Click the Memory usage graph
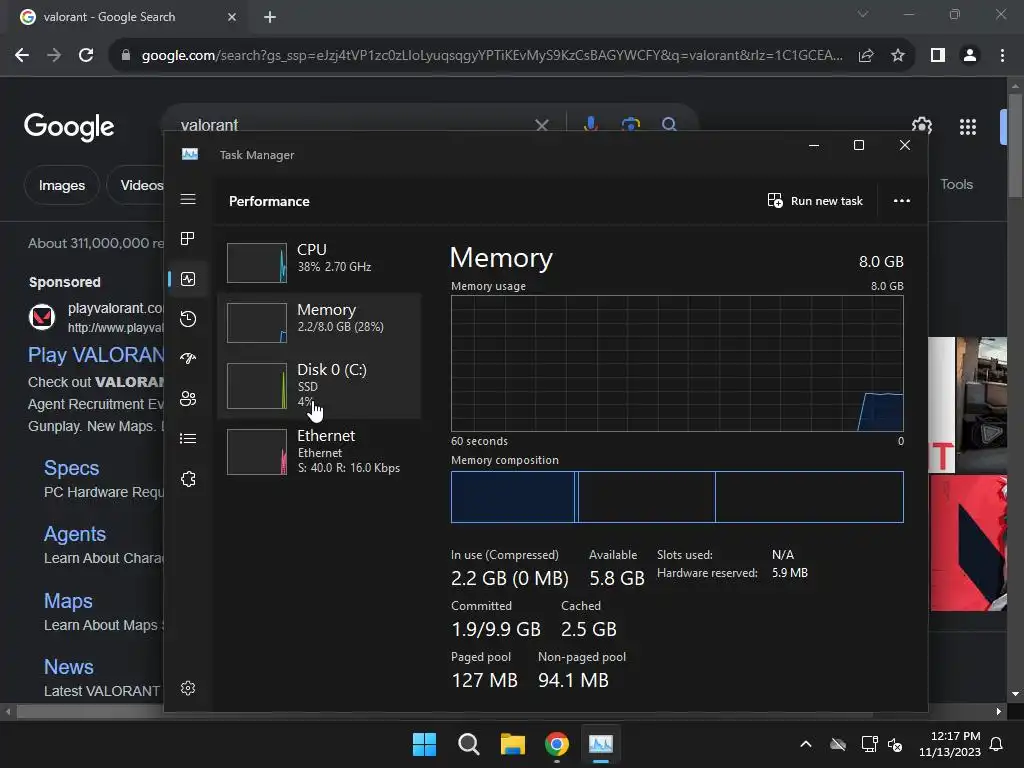 click(677, 363)
